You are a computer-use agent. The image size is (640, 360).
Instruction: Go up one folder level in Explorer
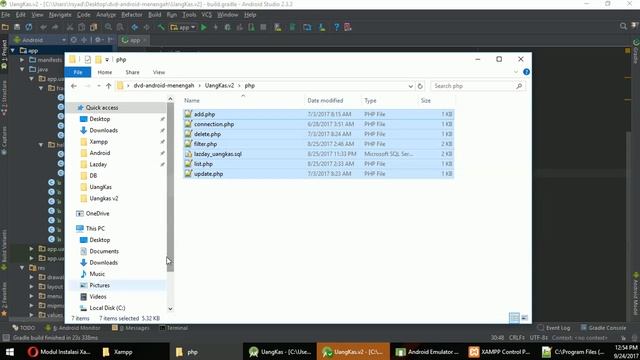click(x=109, y=86)
